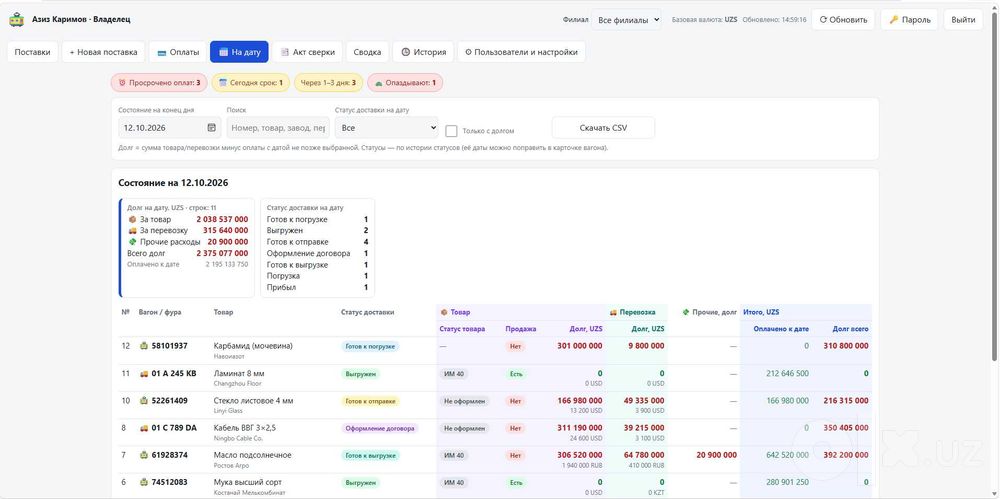Click the icon in Прочие, долг header
Viewport: 1000px width, 499px height.
point(686,312)
